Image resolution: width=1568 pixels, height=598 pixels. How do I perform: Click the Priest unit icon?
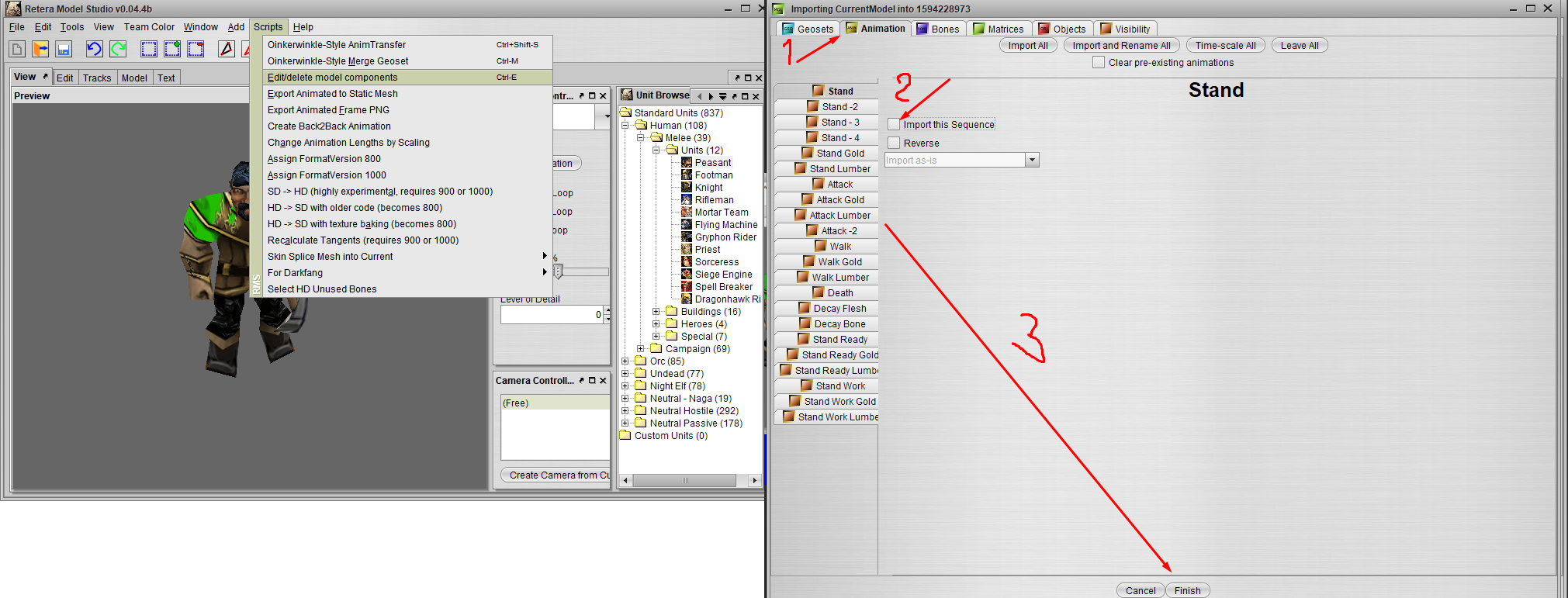[687, 250]
